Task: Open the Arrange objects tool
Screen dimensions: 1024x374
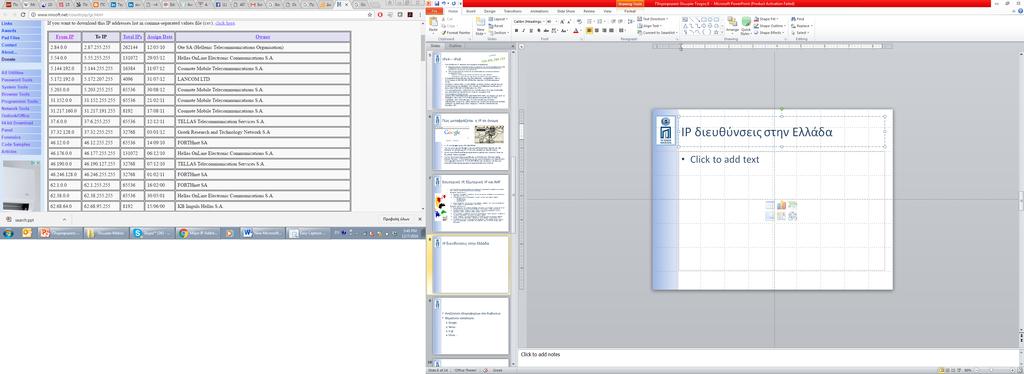Action: tap(732, 25)
